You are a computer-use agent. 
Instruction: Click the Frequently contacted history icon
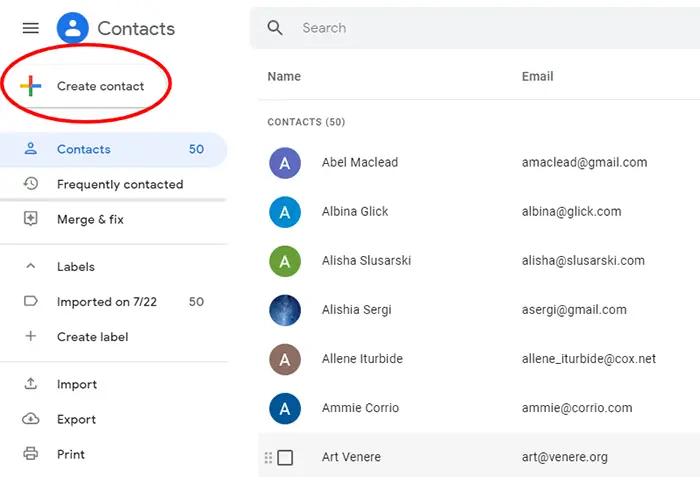tap(31, 184)
